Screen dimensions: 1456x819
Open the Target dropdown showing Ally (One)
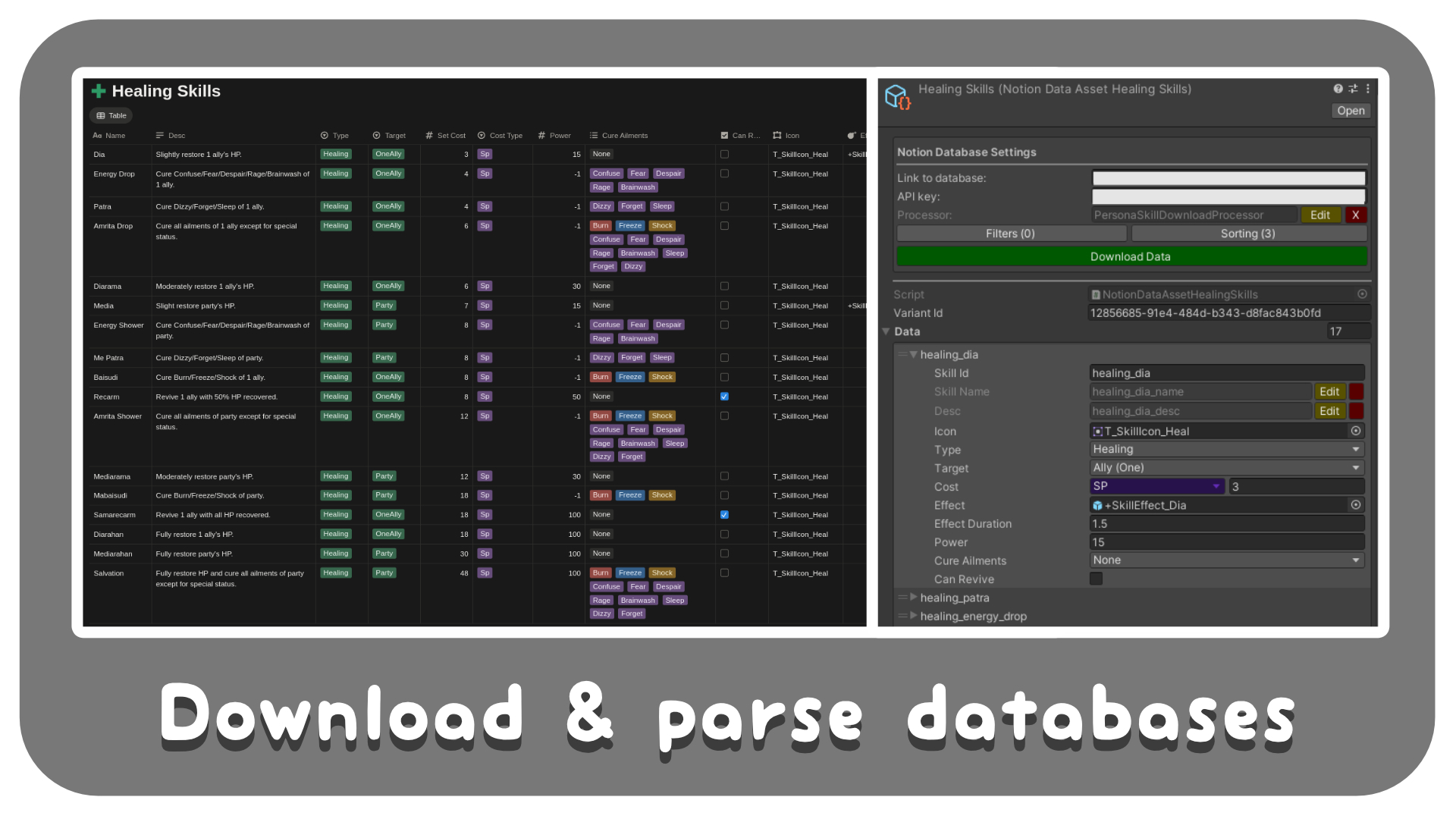pyautogui.click(x=1227, y=468)
